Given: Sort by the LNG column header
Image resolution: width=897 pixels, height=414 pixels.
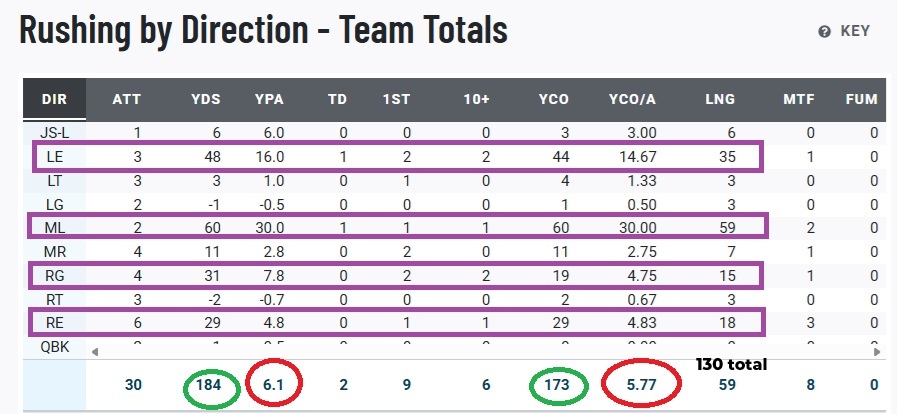Looking at the screenshot, I should tap(719, 99).
